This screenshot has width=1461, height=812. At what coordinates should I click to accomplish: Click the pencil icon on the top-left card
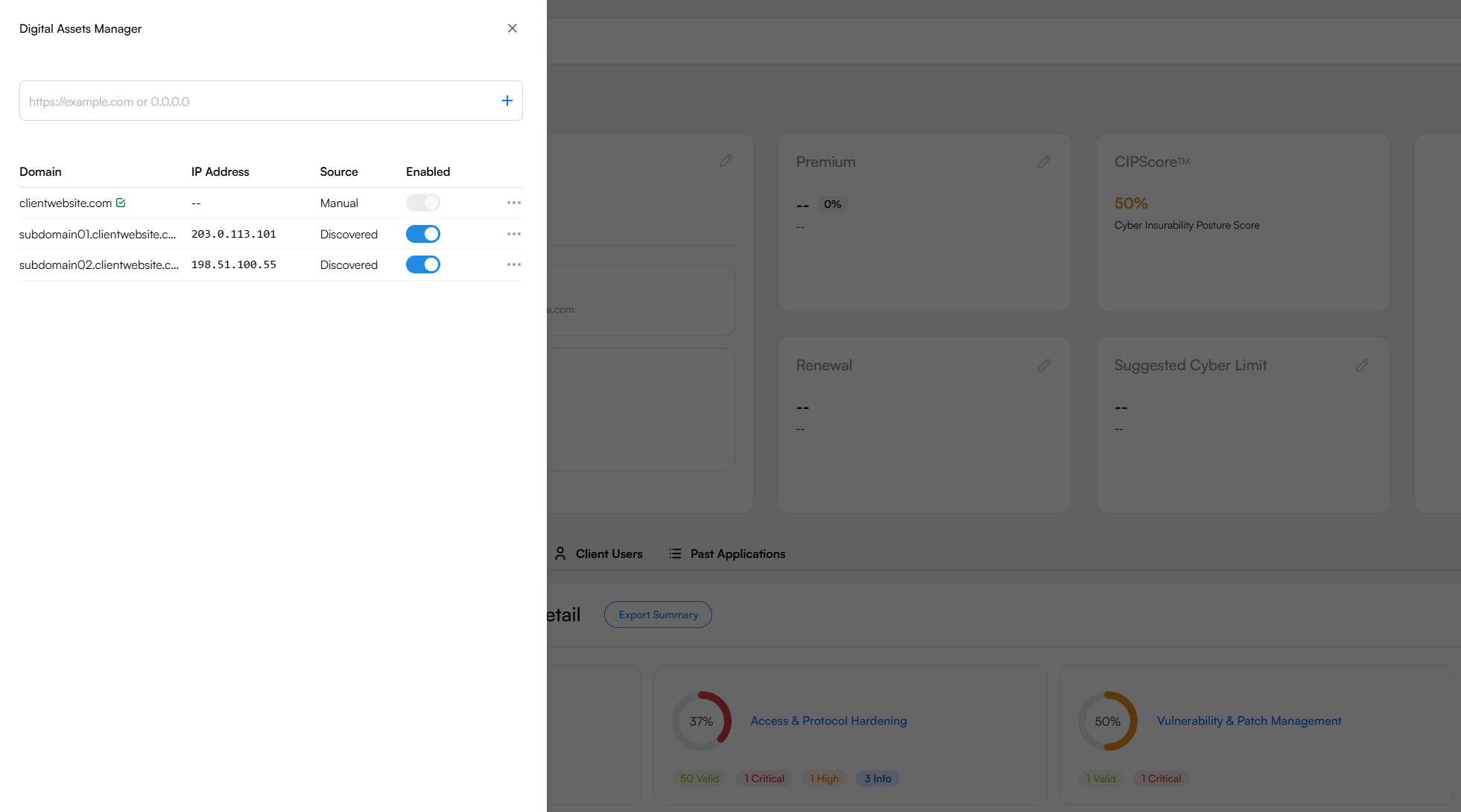click(x=726, y=160)
